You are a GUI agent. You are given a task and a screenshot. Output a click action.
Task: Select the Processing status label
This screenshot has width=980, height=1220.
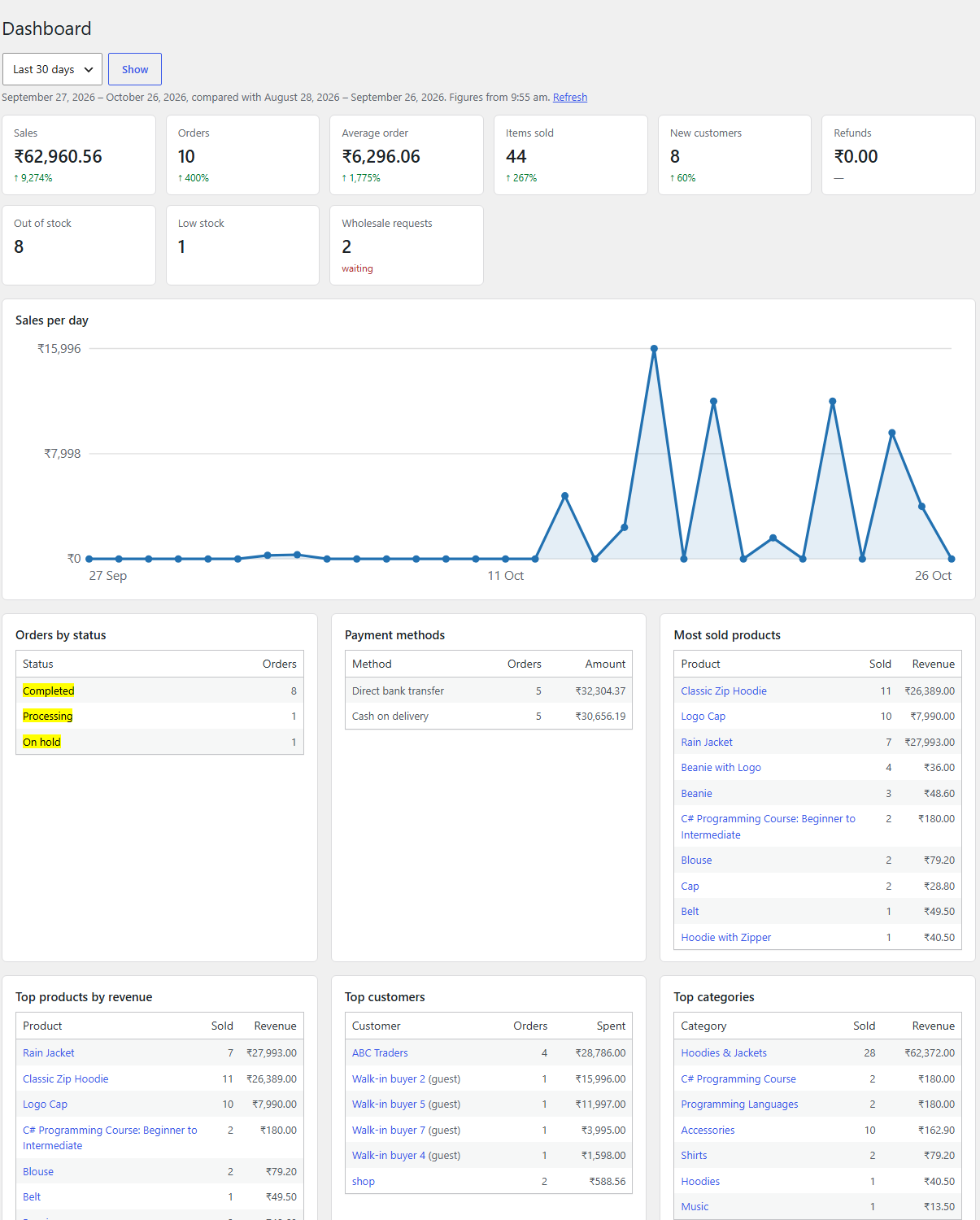(x=48, y=716)
